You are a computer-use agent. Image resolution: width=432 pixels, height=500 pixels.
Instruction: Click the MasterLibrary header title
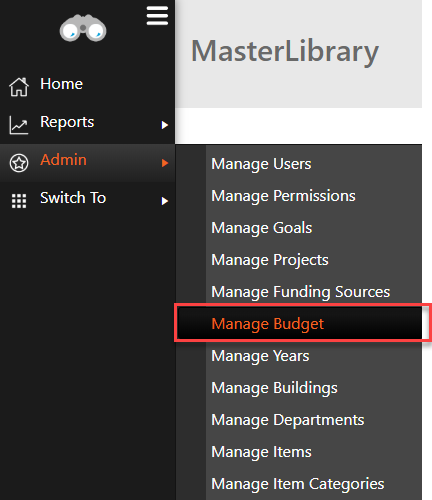click(x=285, y=52)
